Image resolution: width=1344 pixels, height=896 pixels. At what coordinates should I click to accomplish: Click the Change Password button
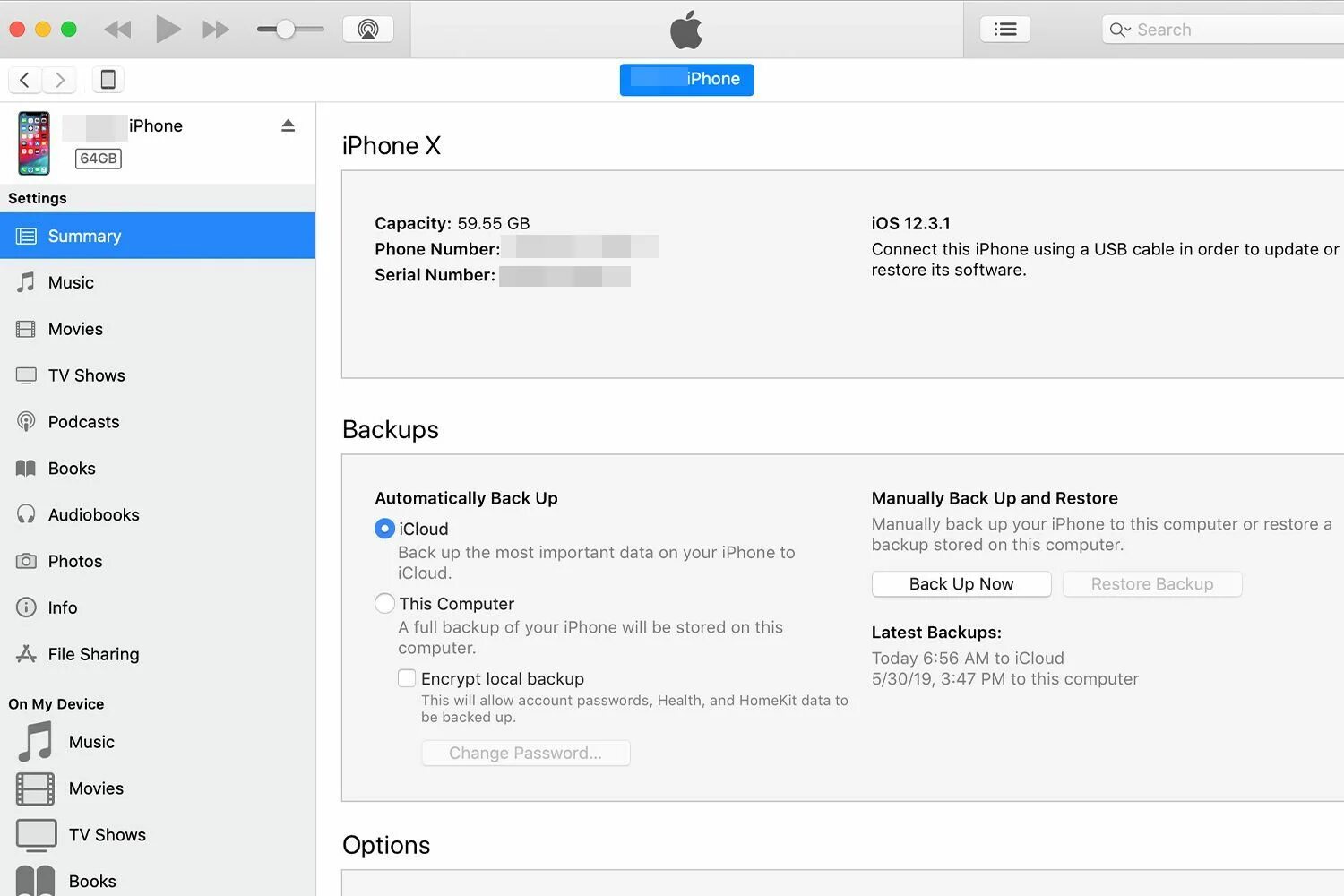526,753
